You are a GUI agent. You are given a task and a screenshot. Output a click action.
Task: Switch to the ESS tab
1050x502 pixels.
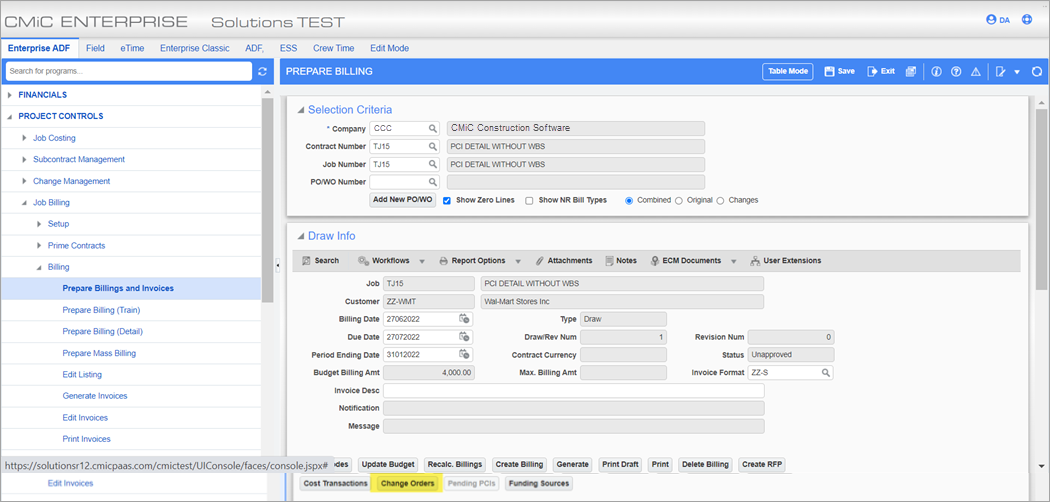(x=289, y=48)
